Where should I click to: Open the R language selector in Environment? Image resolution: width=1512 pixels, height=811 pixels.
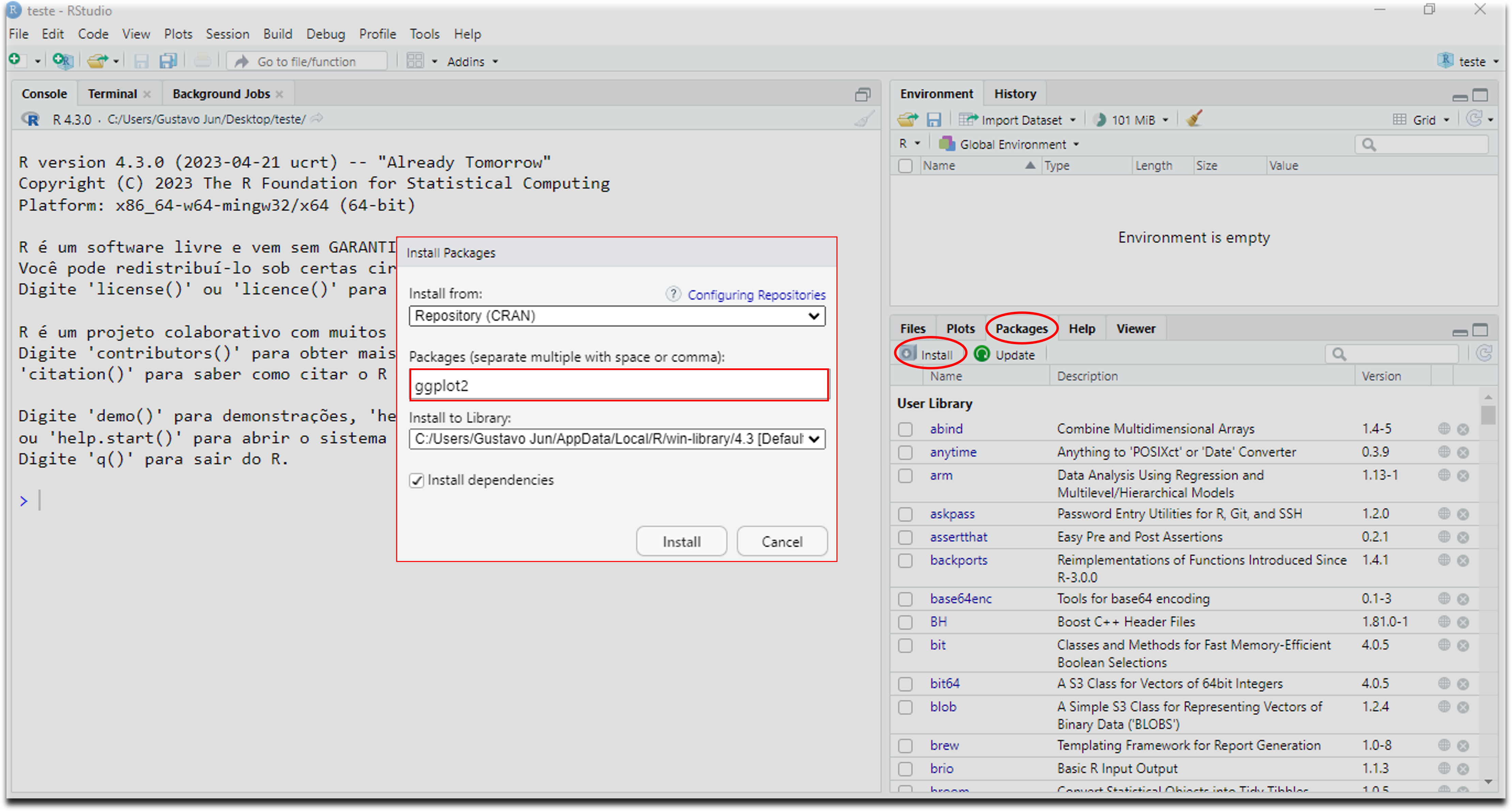click(909, 143)
